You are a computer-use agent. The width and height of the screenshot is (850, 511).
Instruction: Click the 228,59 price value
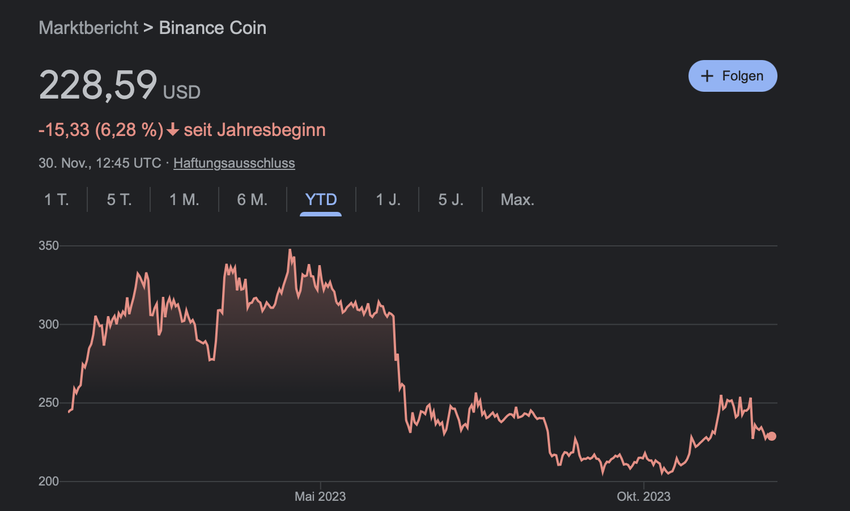97,84
